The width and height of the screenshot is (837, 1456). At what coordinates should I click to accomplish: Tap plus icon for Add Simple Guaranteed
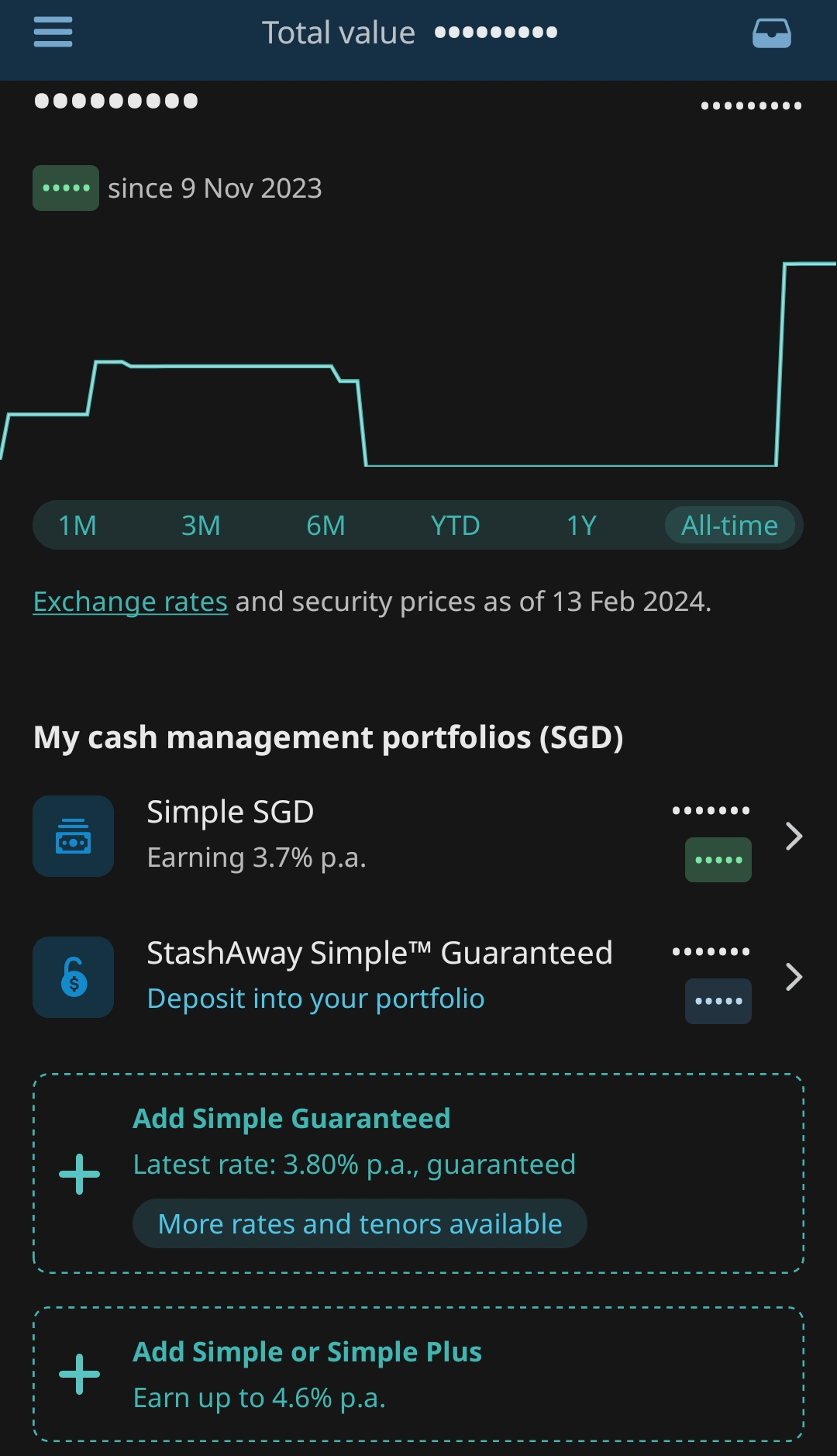coord(80,1174)
